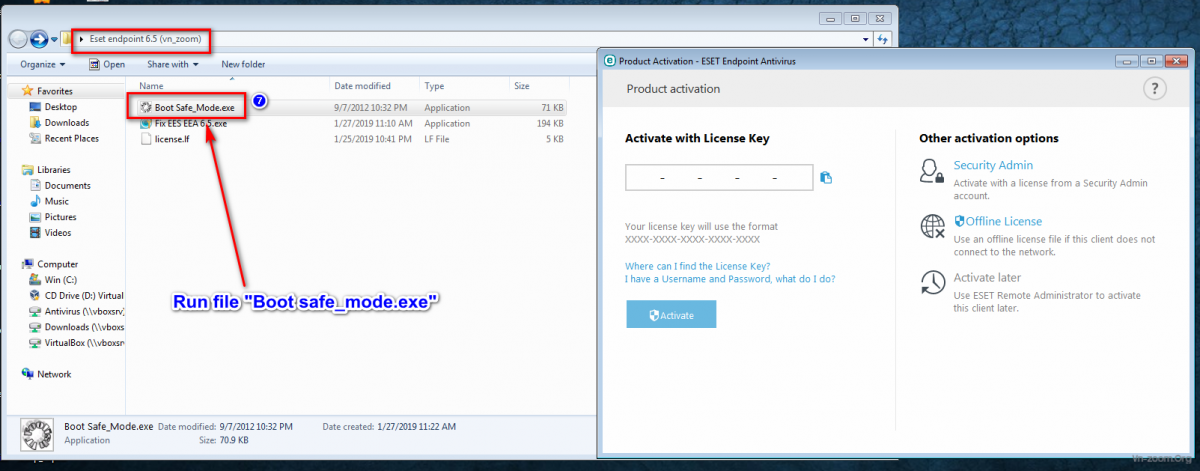This screenshot has width=1200, height=471.
Task: Sort files by Date modified column
Action: click(362, 86)
